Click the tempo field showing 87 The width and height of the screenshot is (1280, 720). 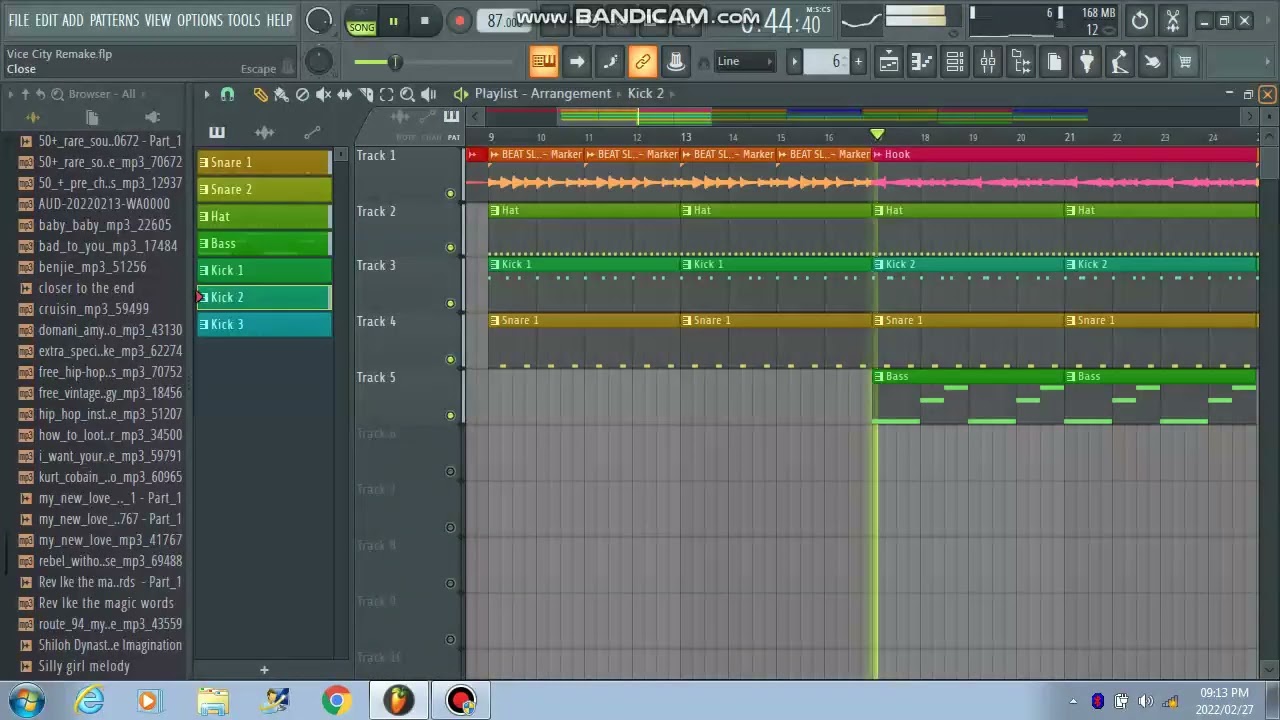502,21
